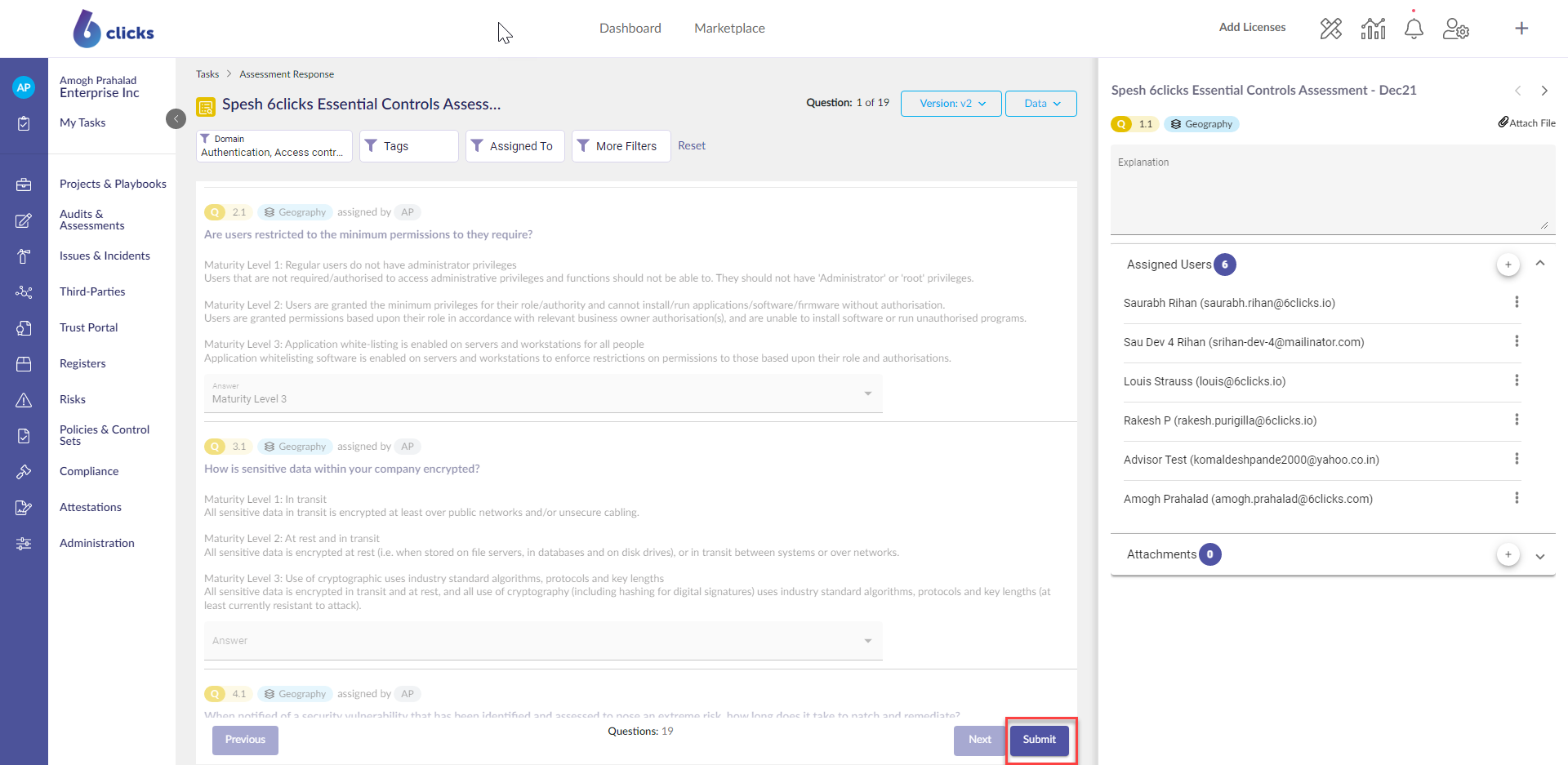The height and width of the screenshot is (765, 1568).
Task: Go to next question with right chevron
Action: (1544, 91)
